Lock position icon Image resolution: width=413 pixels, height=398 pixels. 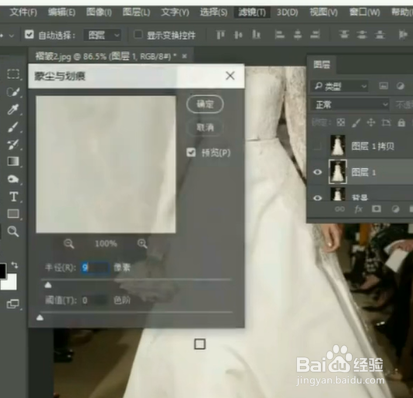click(371, 123)
